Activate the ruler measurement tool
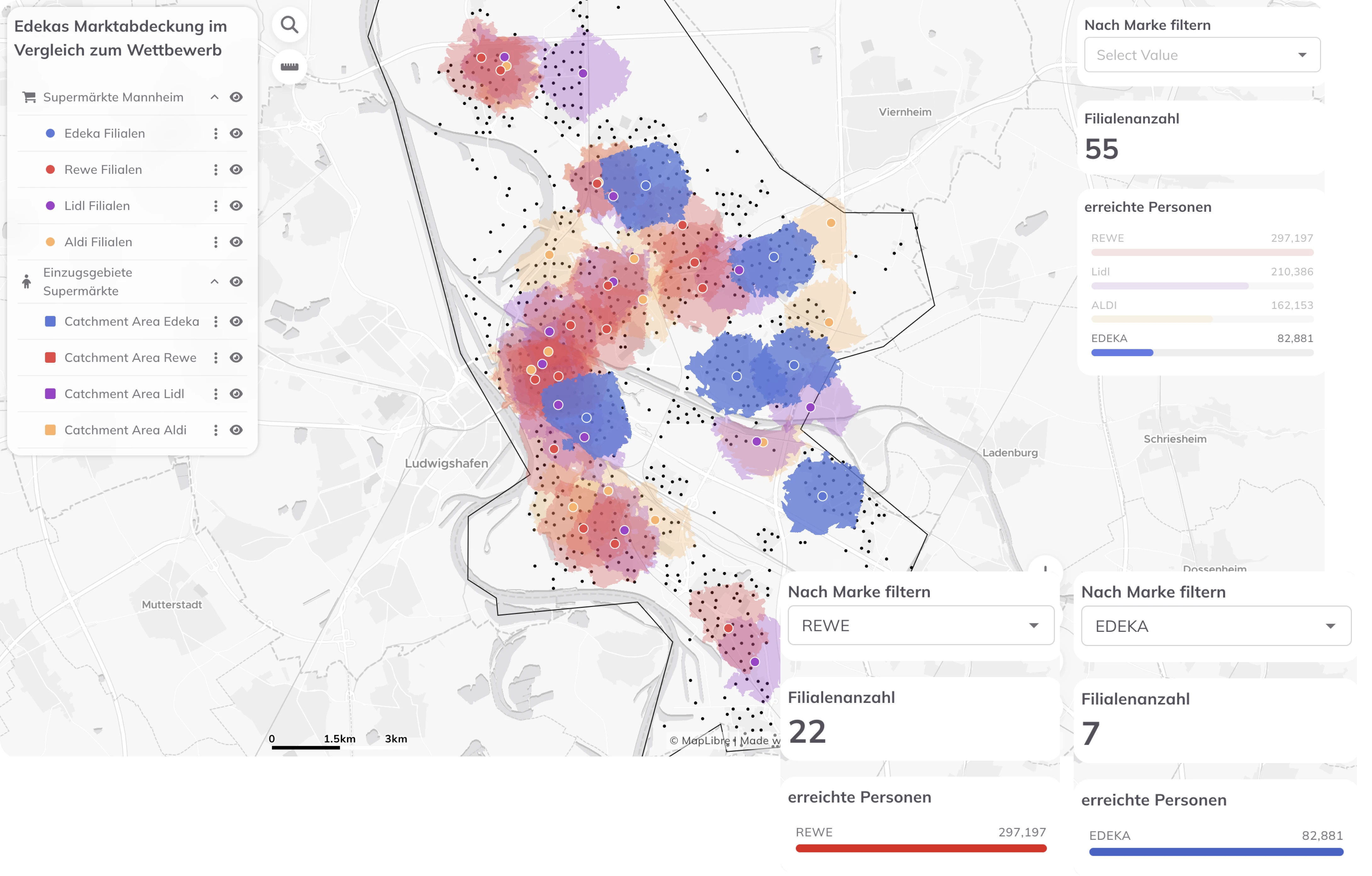1372x876 pixels. (x=290, y=67)
